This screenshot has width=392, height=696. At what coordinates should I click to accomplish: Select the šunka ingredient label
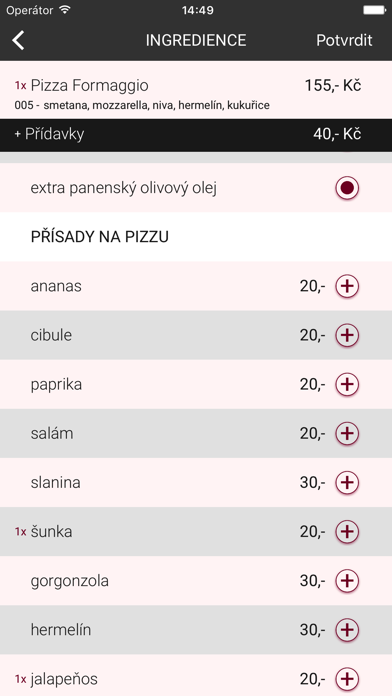coord(51,532)
